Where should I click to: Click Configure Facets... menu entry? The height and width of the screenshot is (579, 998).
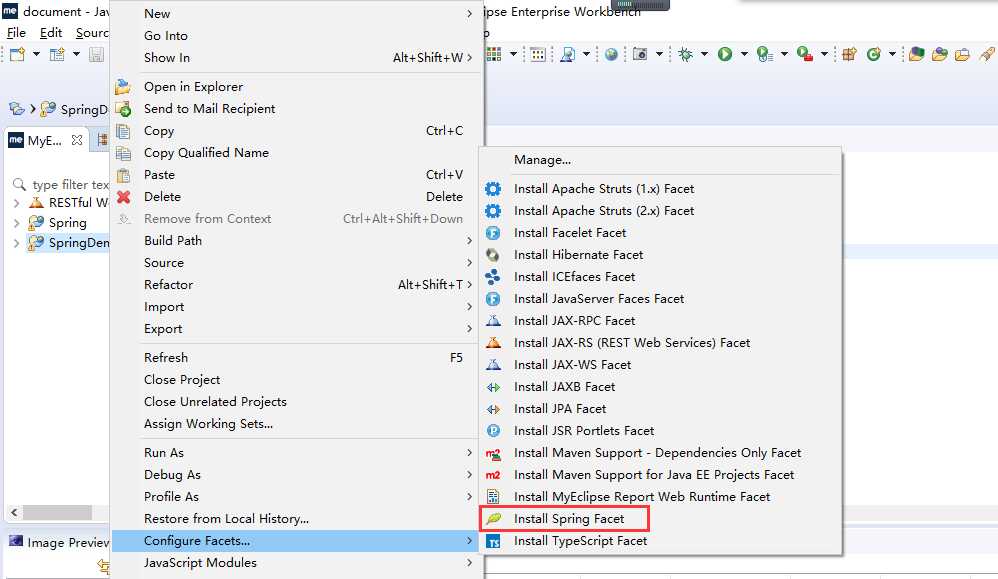point(297,541)
